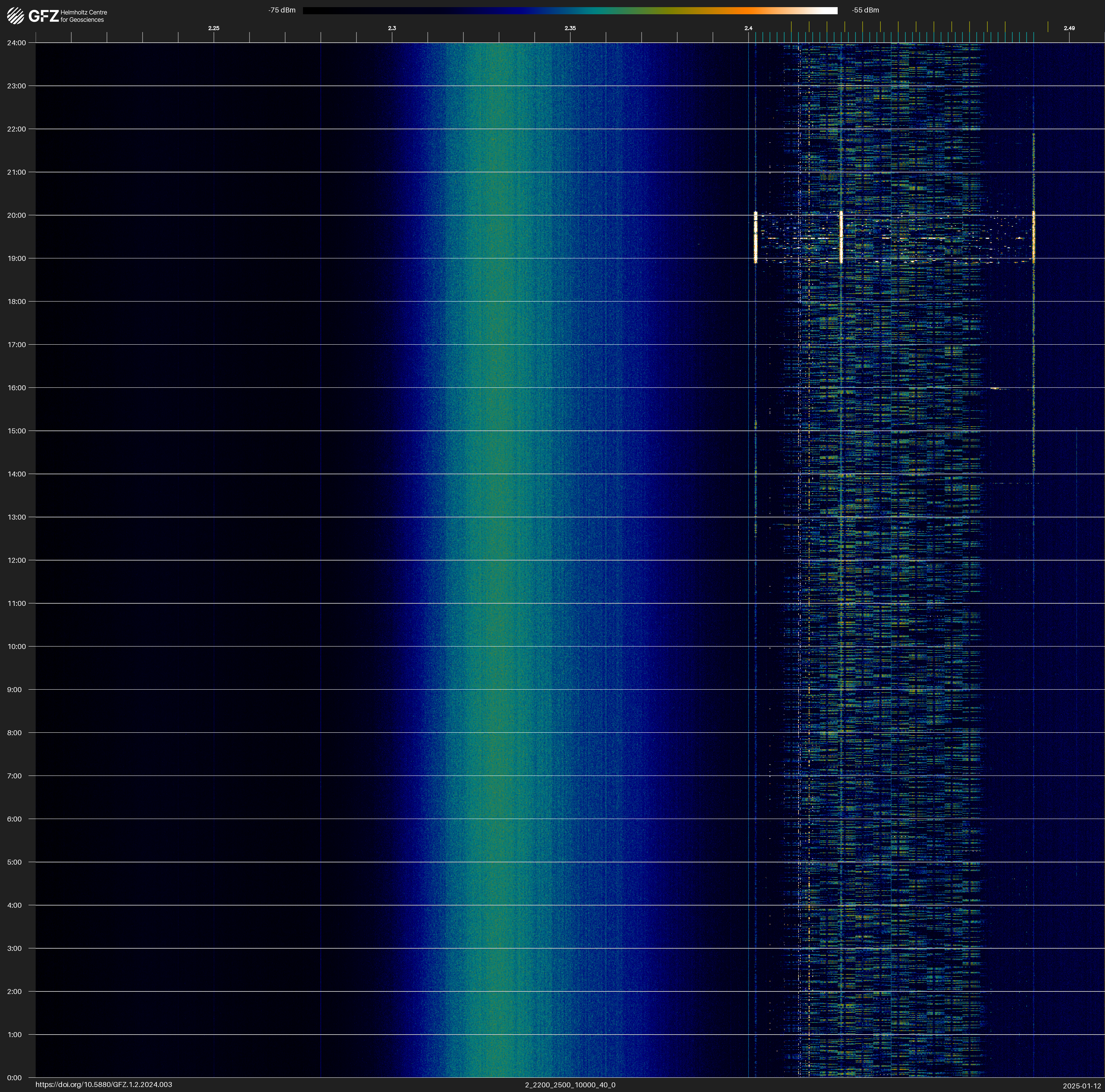The height and width of the screenshot is (1092, 1105).
Task: Click the 0:00 time axis label
Action: tap(14, 1078)
